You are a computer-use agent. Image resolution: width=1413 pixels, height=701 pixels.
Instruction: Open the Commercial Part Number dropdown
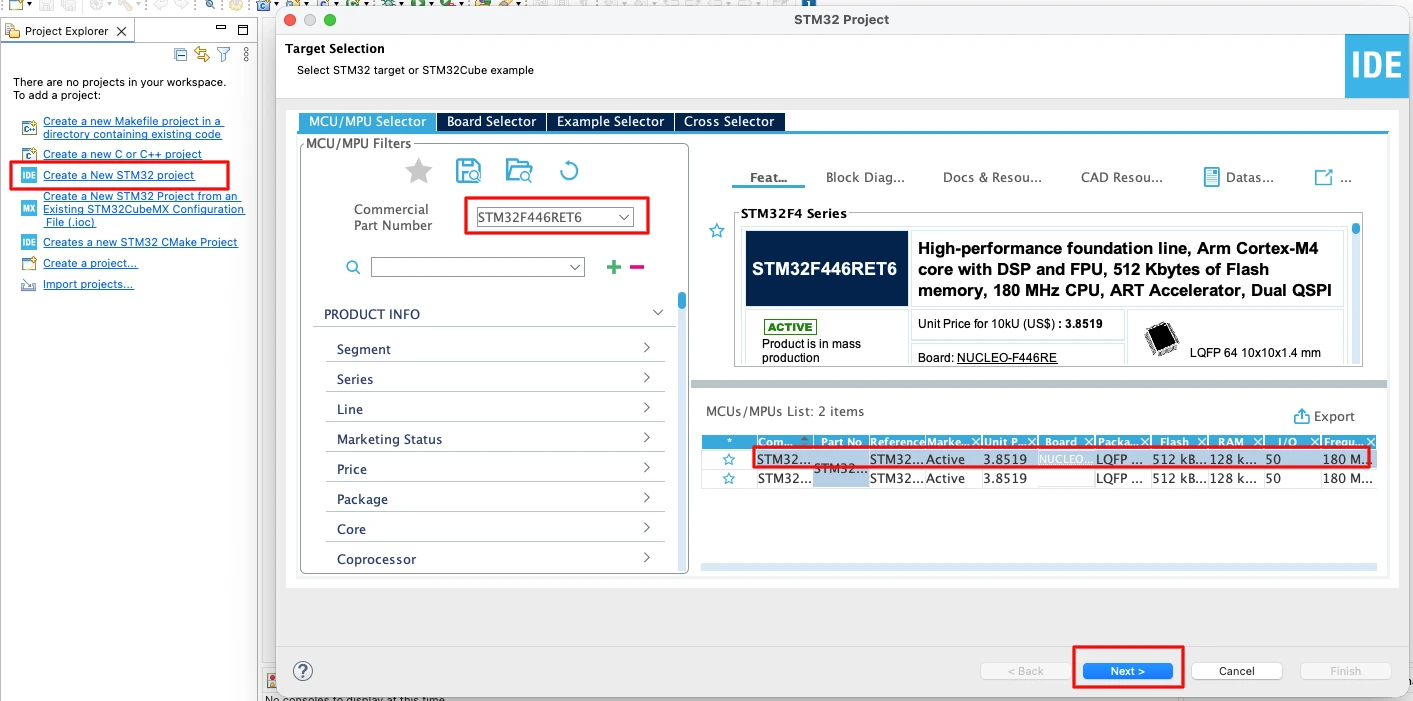[624, 217]
